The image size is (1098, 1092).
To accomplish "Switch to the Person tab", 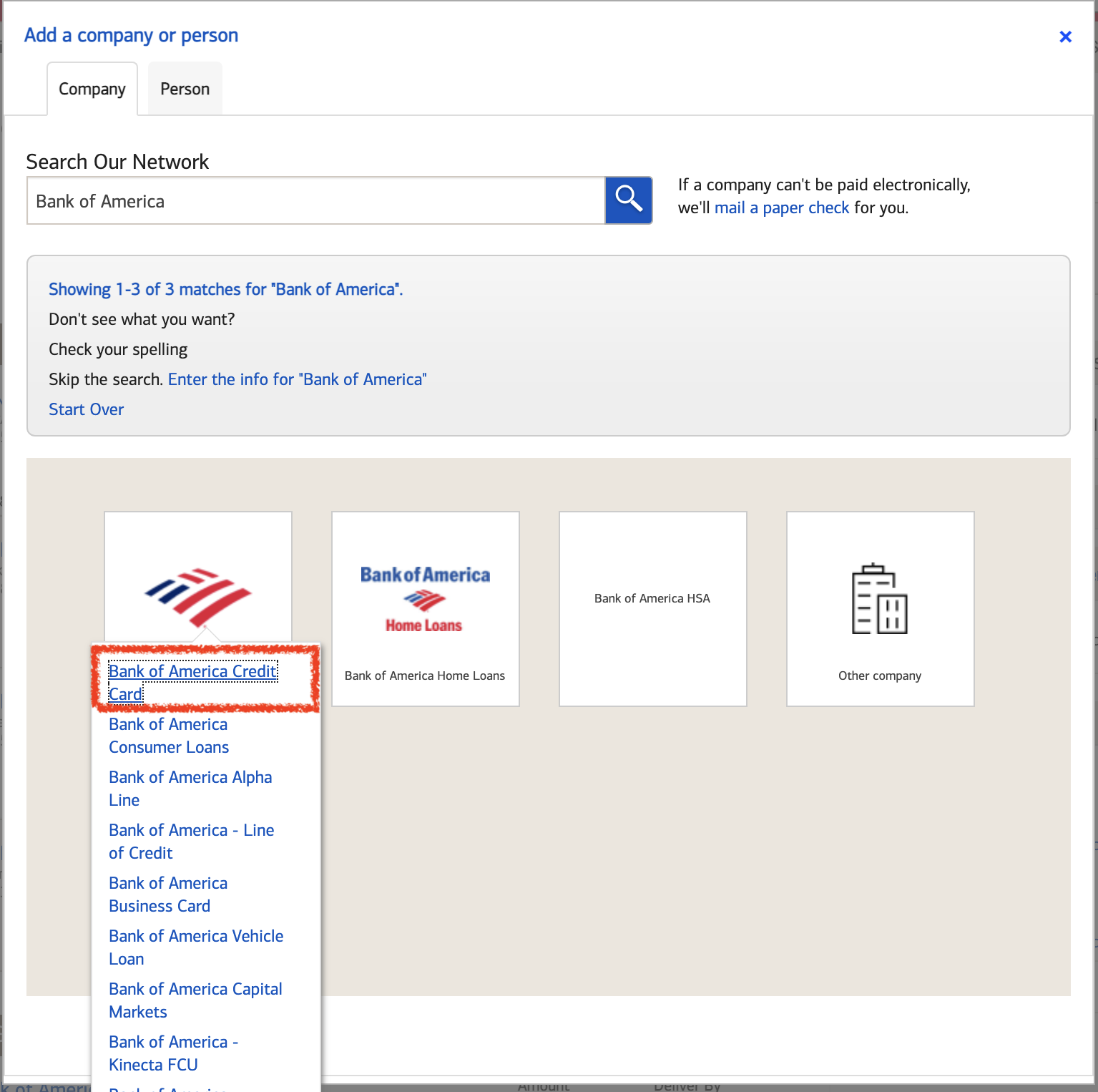I will pos(185,89).
